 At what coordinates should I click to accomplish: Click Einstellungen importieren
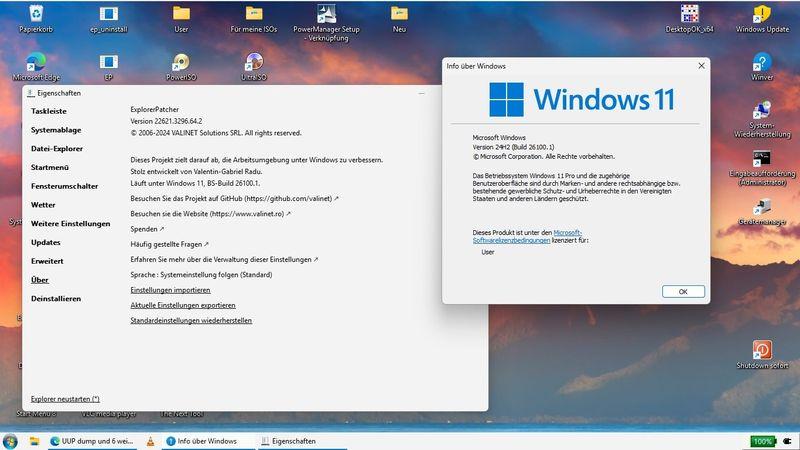tap(170, 290)
